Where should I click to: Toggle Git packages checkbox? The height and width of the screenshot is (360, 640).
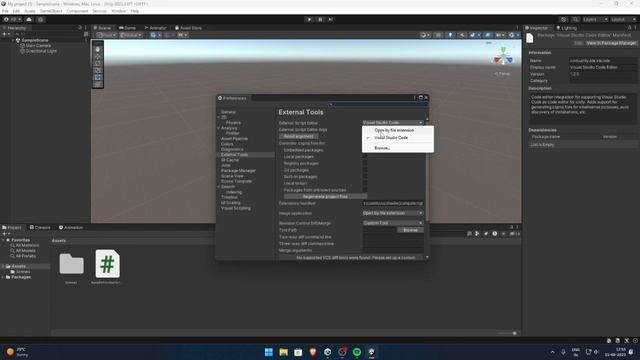(365, 170)
